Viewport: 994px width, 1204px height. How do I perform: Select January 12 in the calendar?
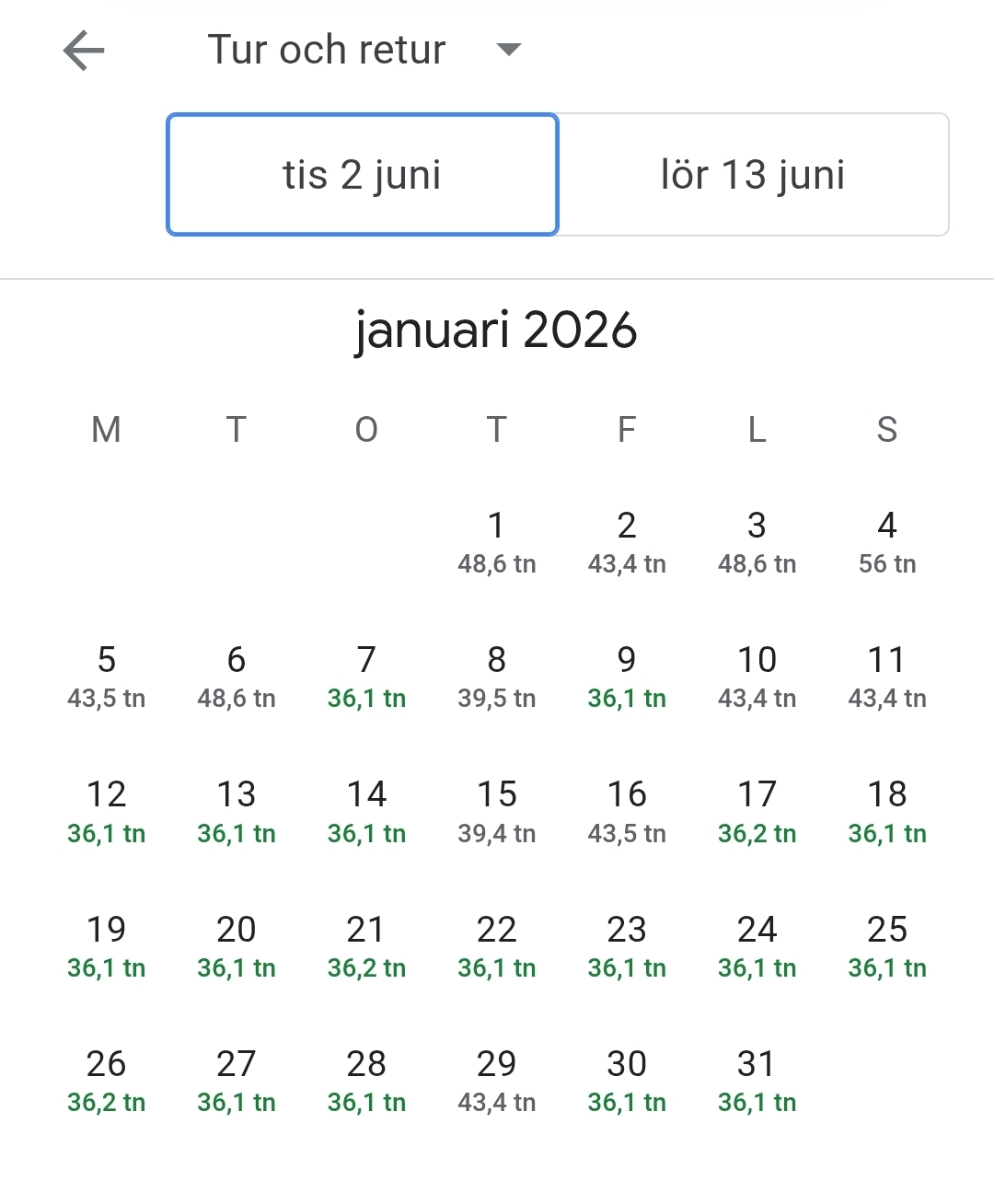[x=106, y=811]
